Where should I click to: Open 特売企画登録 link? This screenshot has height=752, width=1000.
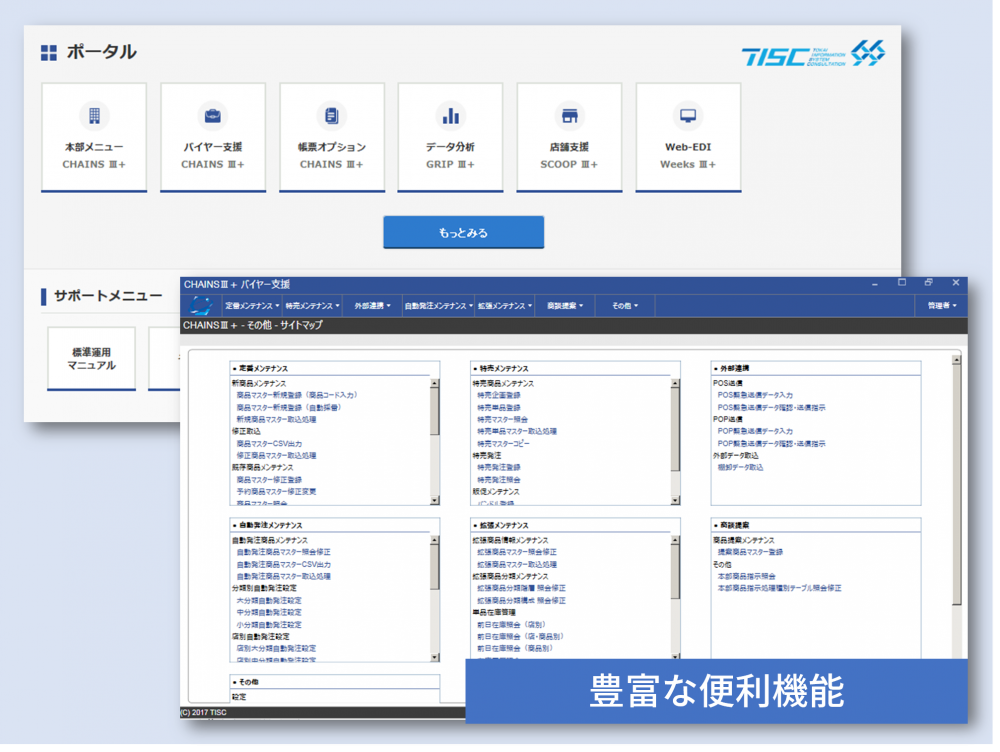click(499, 395)
